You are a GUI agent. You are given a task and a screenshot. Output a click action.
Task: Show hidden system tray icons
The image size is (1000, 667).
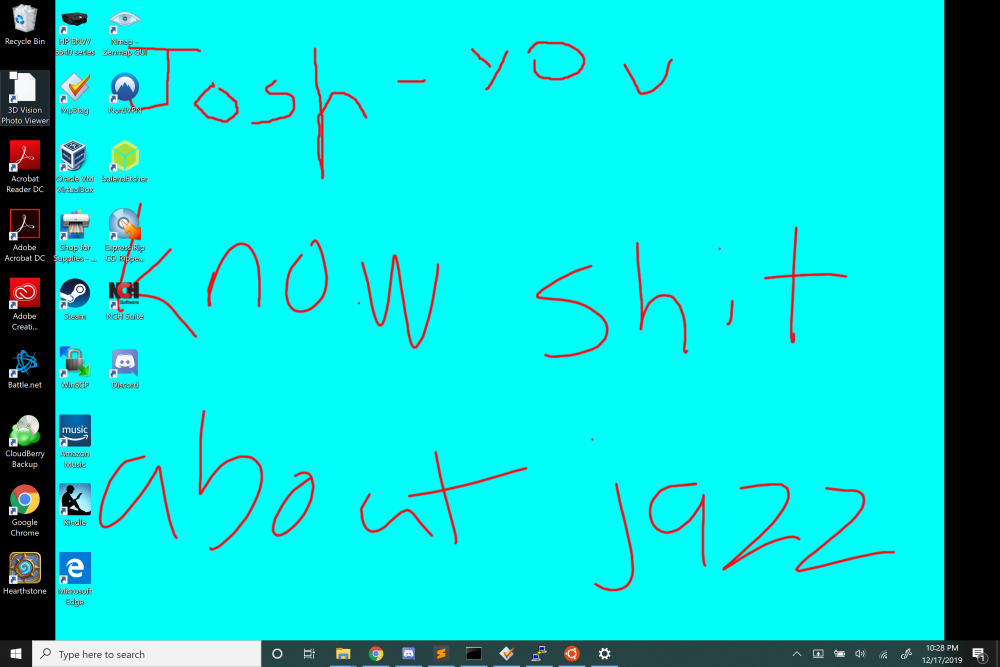(797, 654)
